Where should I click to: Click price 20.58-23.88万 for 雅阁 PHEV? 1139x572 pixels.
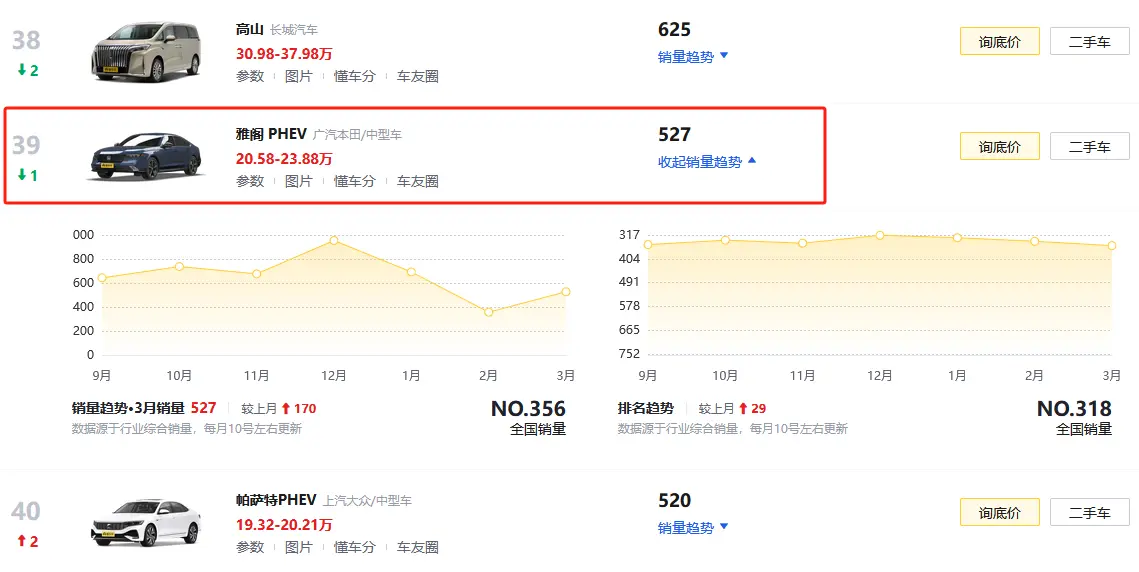pyautogui.click(x=284, y=158)
